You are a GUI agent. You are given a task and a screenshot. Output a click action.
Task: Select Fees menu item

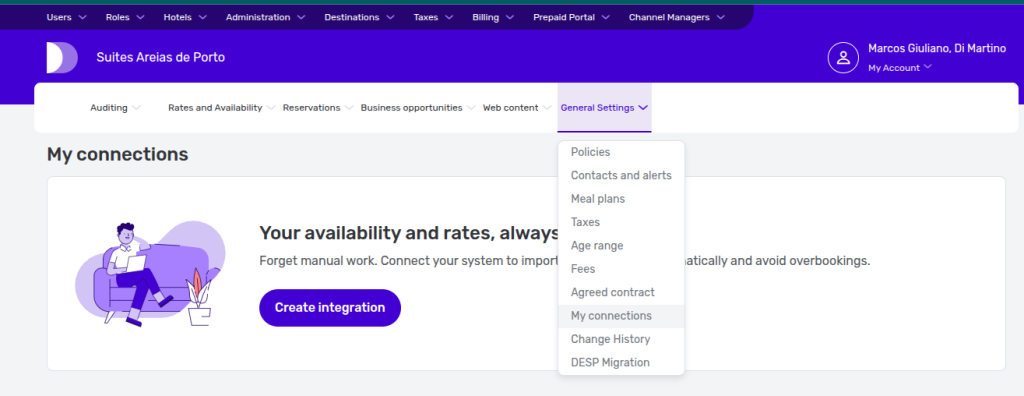click(x=621, y=269)
